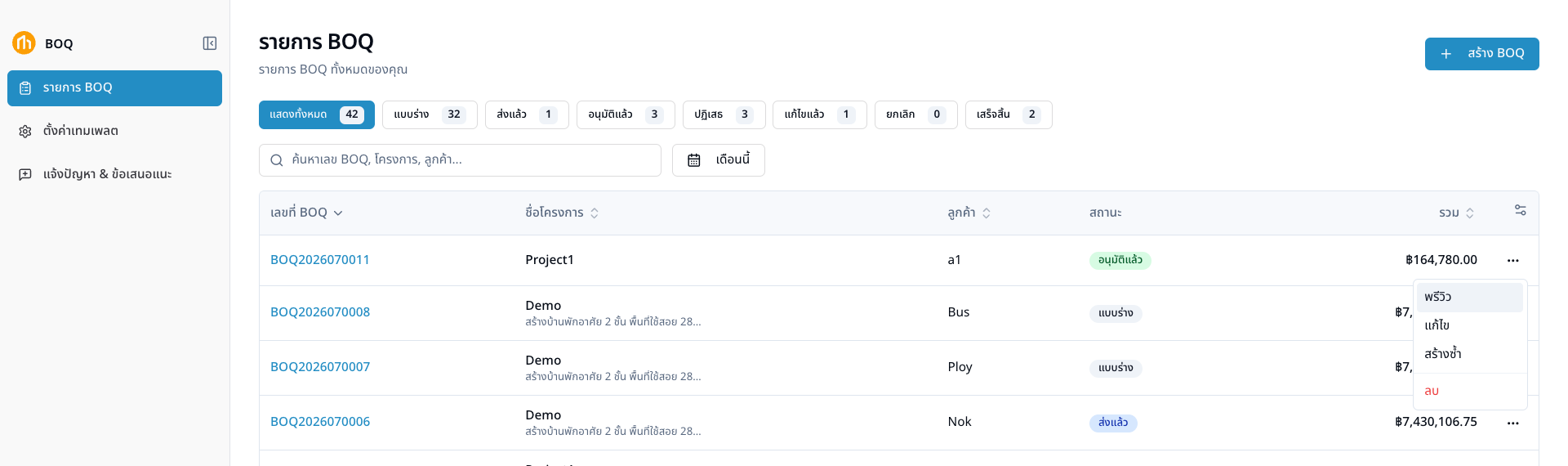Click แบบร่าง badge in Ploy row

point(1116,369)
